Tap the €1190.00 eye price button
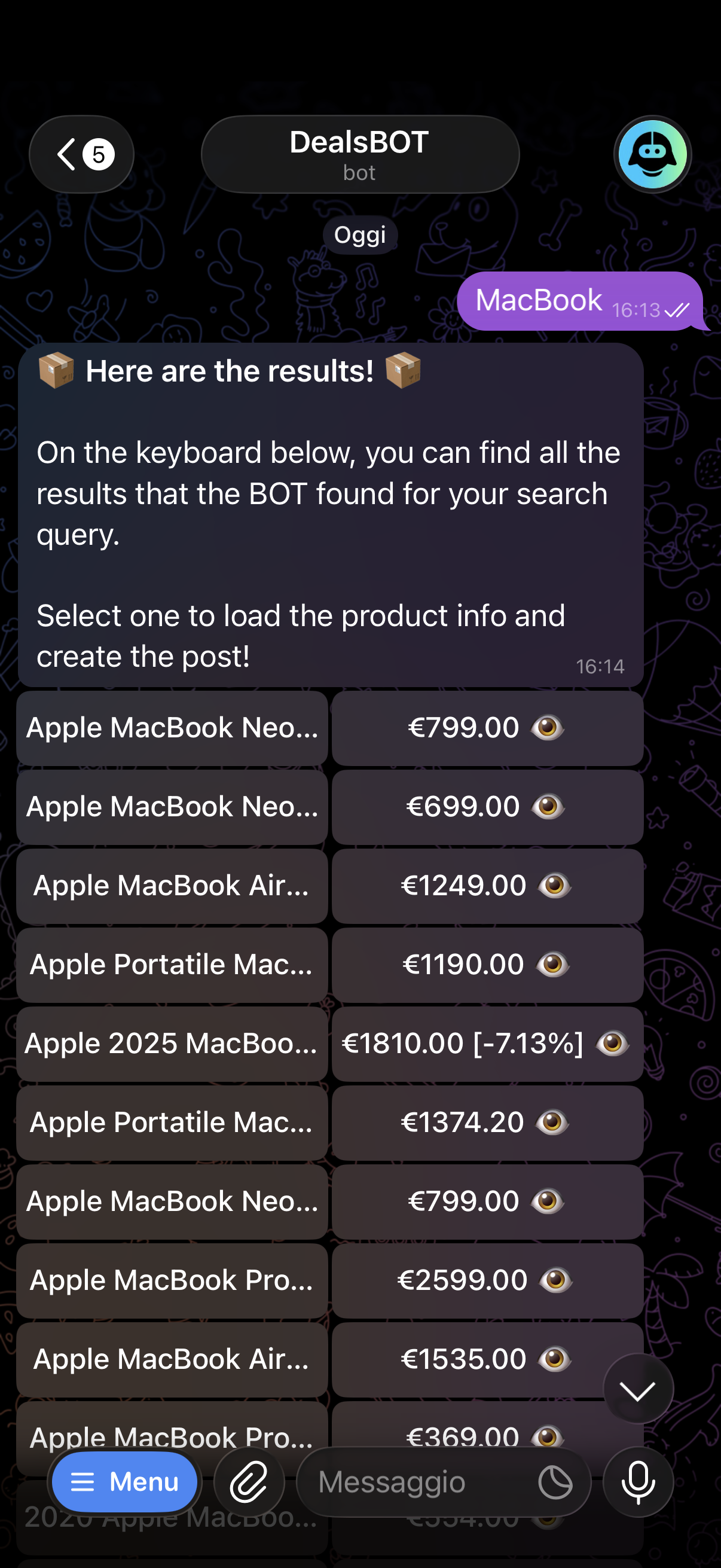721x1568 pixels. point(487,965)
